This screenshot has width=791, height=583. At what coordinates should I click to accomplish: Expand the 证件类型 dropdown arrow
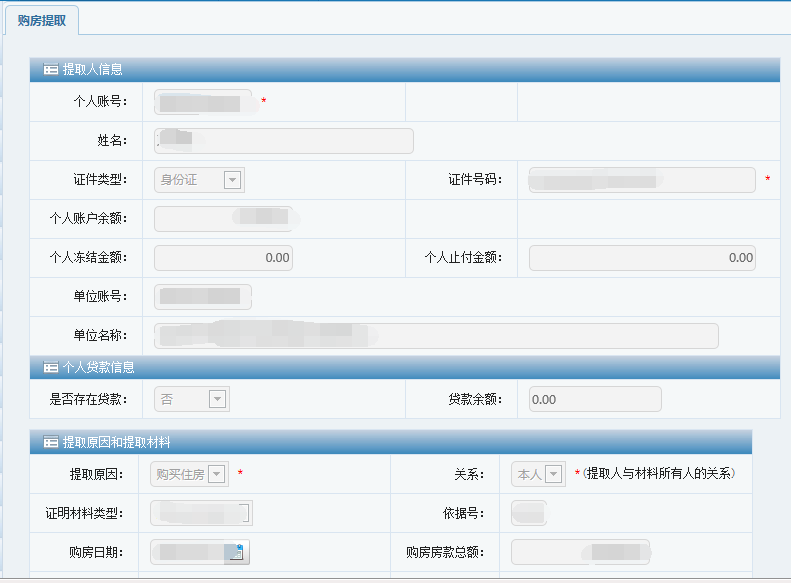(232, 180)
